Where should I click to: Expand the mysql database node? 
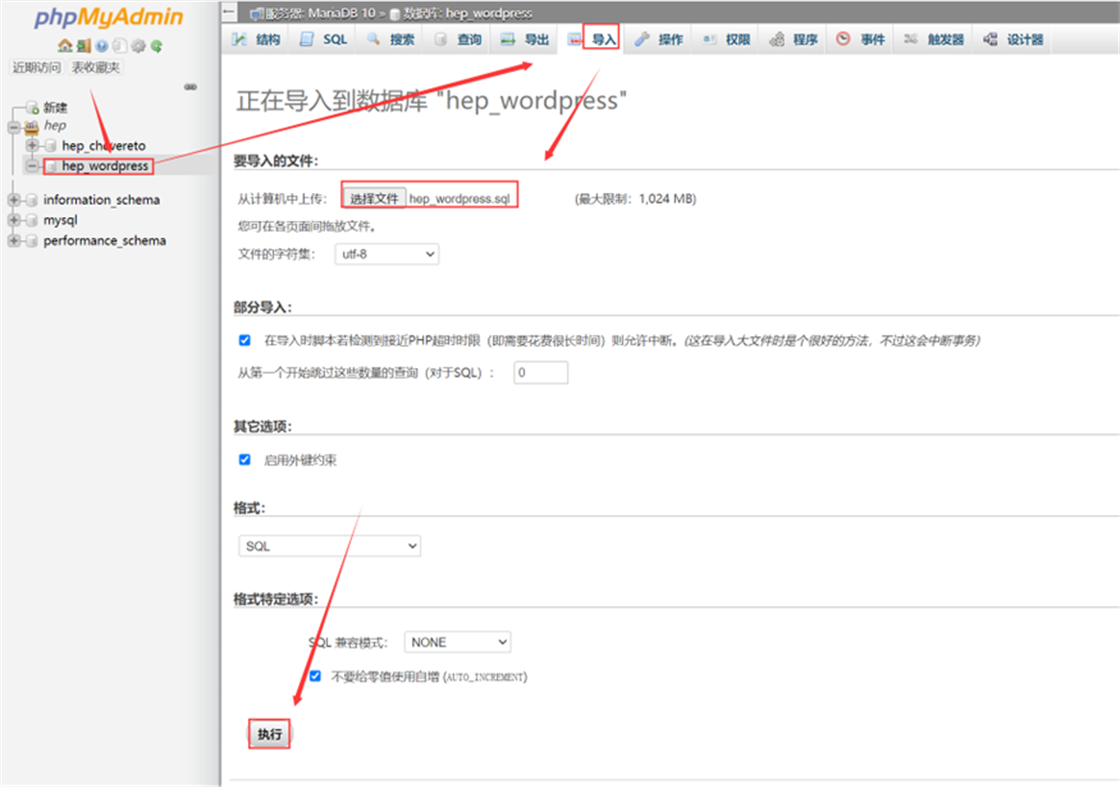pyautogui.click(x=14, y=220)
